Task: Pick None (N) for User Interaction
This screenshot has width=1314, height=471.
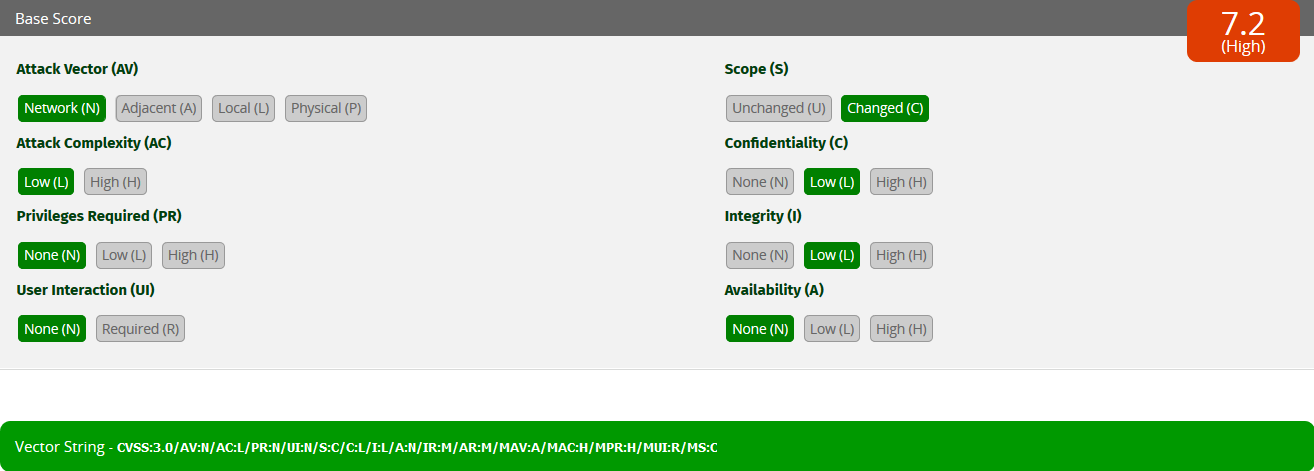Action: 52,329
